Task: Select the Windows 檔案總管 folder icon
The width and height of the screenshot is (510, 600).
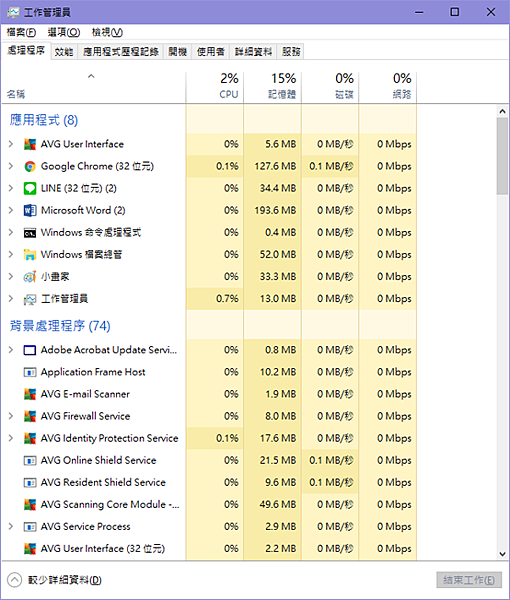Action: point(30,255)
